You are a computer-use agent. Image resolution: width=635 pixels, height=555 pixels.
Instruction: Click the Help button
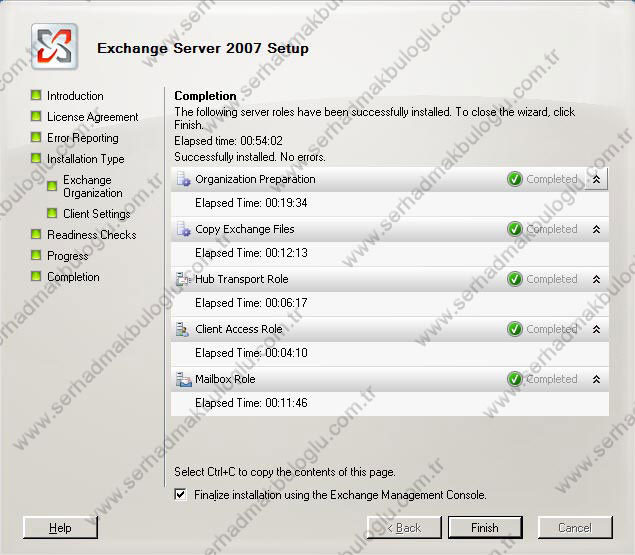60,527
